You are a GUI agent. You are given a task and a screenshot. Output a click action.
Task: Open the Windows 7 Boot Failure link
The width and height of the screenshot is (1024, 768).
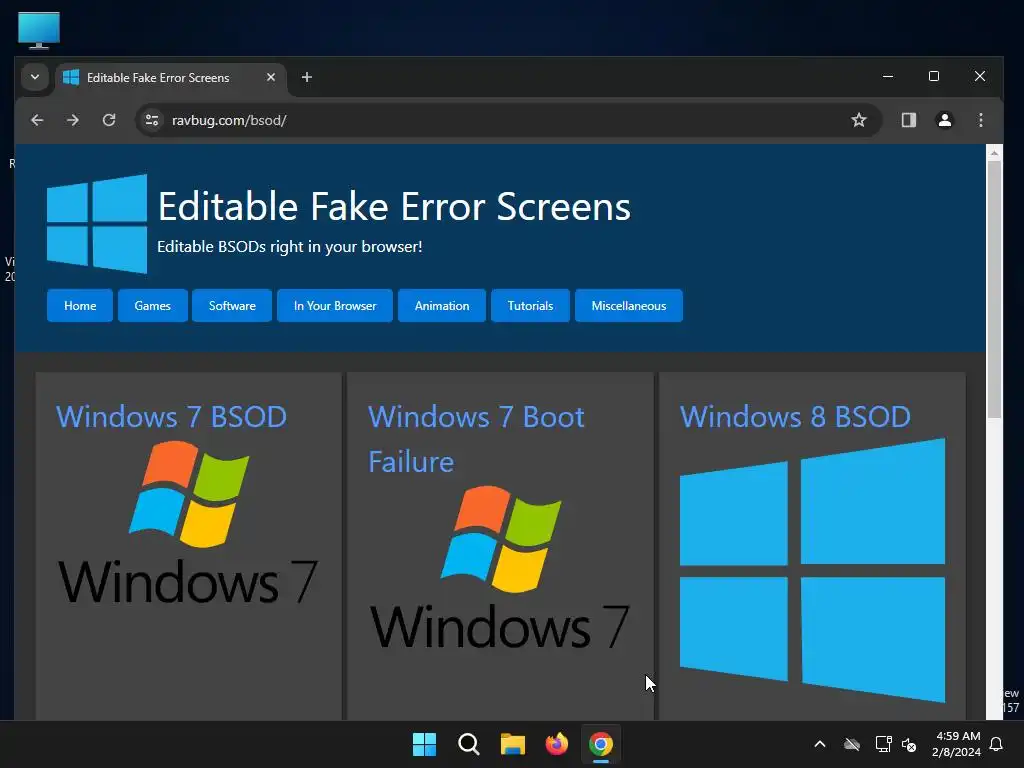click(x=476, y=439)
